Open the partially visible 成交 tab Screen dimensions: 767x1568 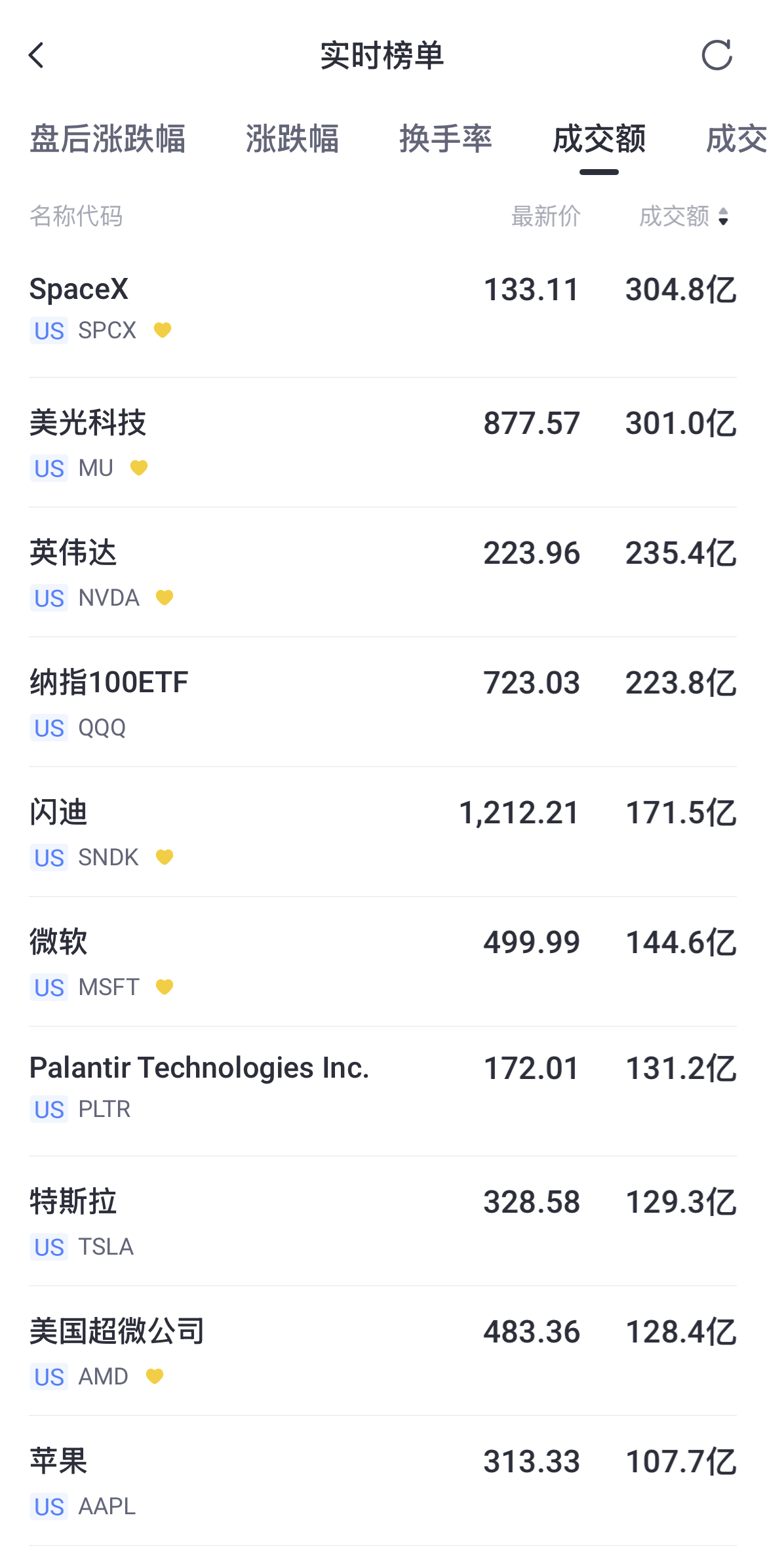(x=736, y=139)
